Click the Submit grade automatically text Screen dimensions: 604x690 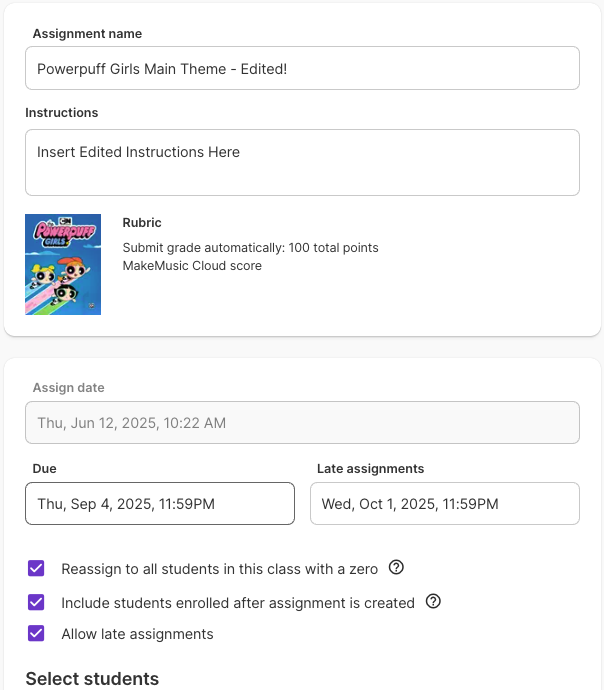coord(250,247)
